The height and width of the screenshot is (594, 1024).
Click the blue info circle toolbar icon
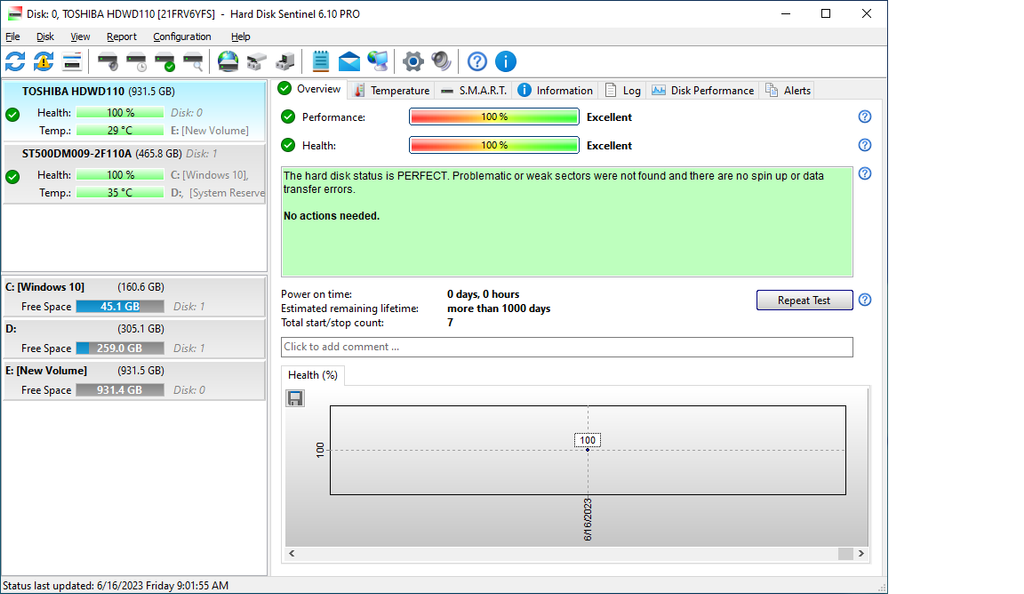point(505,62)
